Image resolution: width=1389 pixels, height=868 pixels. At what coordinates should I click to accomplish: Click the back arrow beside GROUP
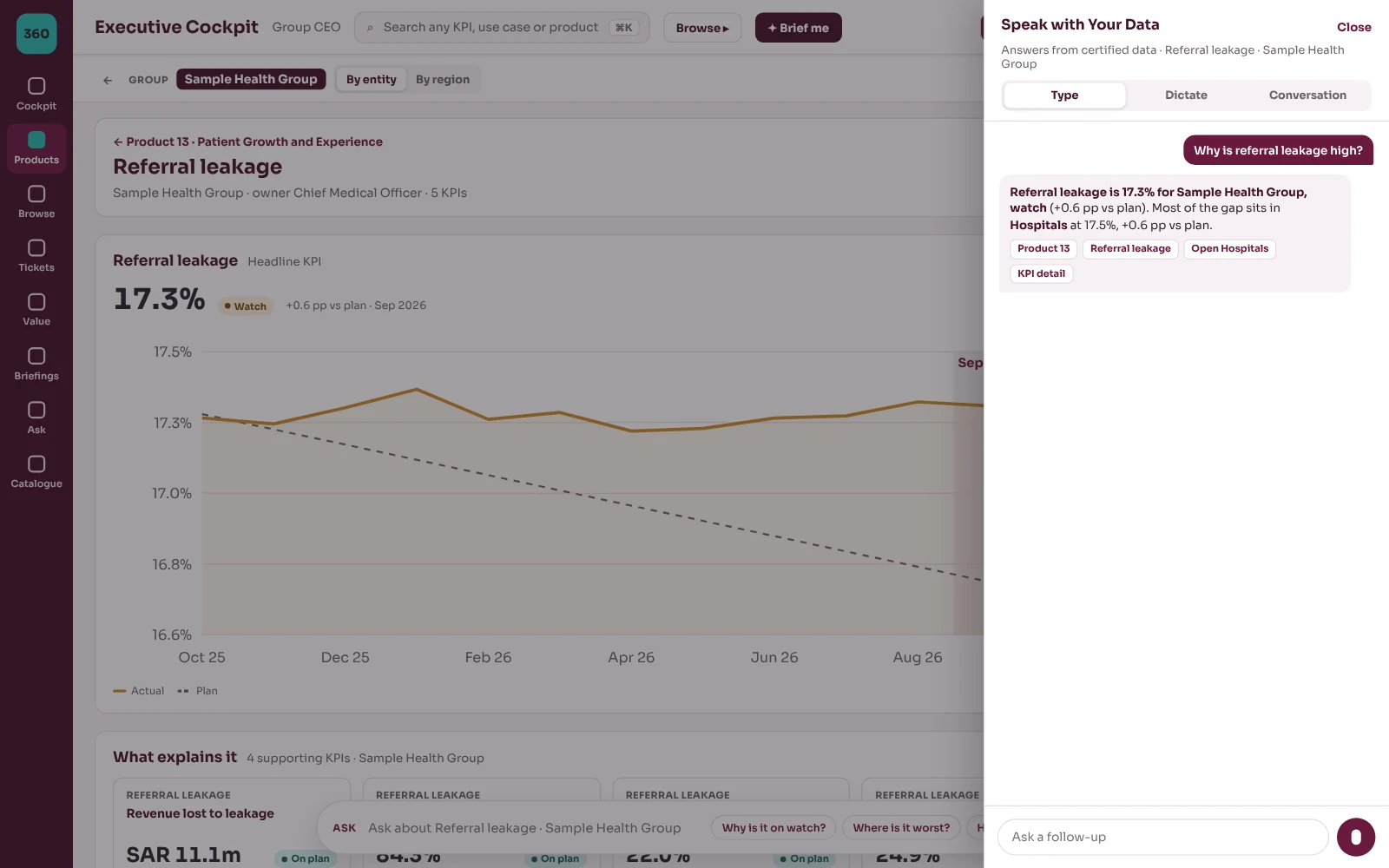(108, 80)
